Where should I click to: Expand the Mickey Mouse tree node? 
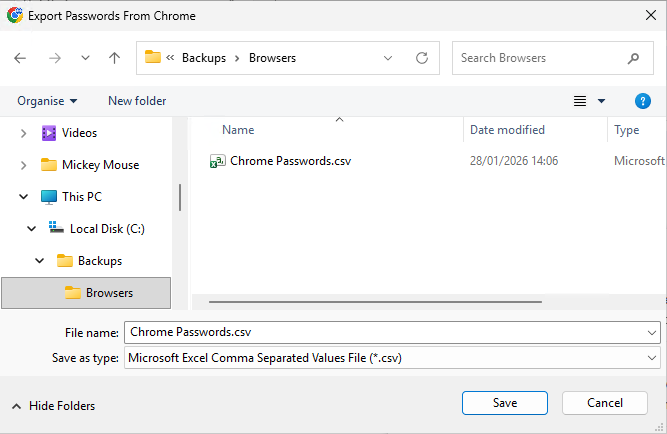point(23,165)
